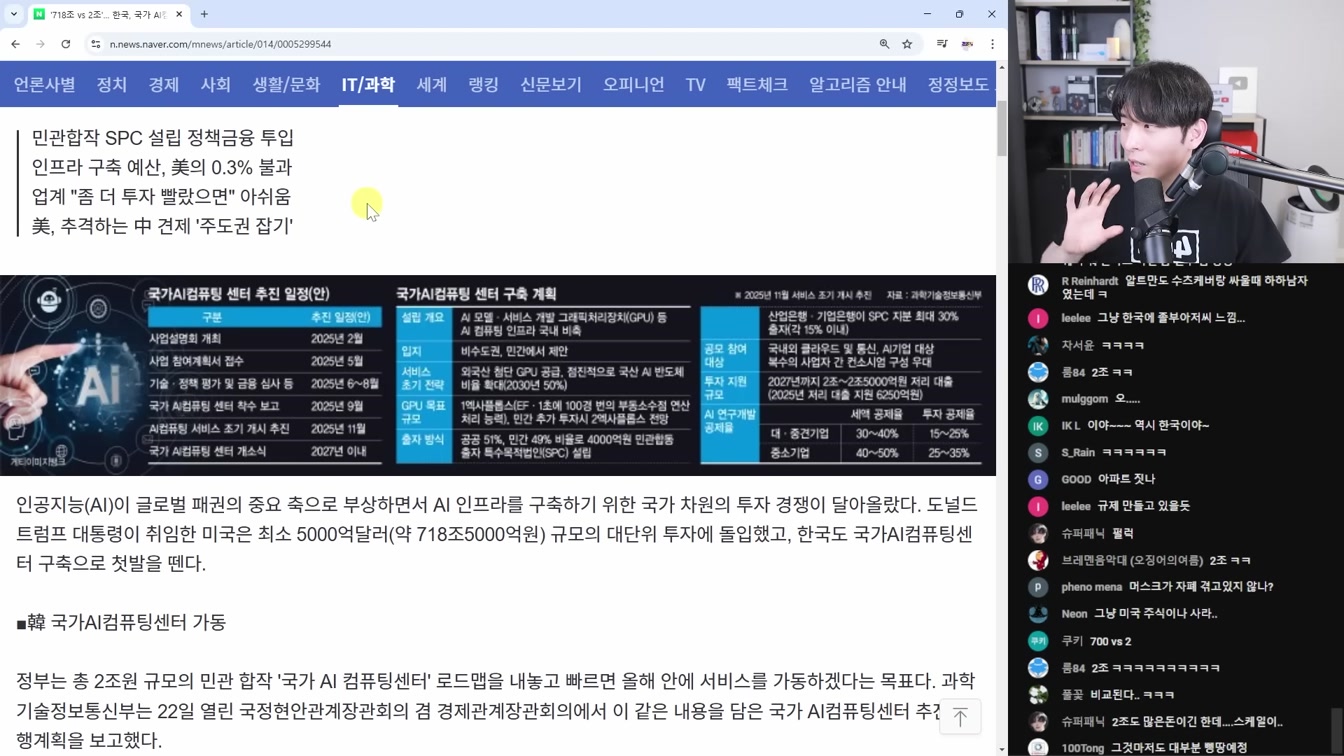Go back to the previous page
Viewport: 1344px width, 756px height.
15,44
